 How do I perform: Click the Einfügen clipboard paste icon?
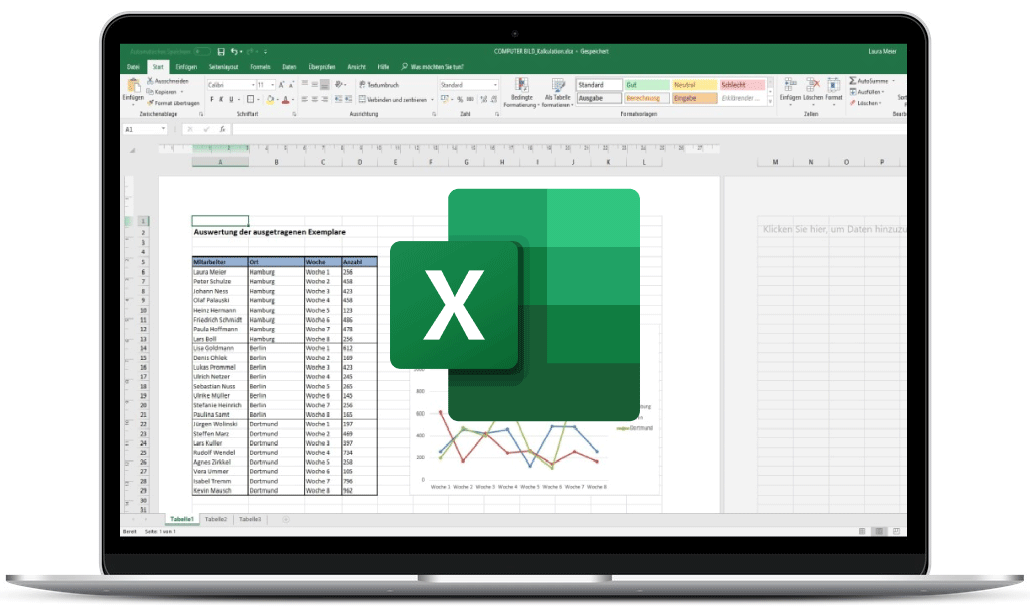tap(133, 85)
